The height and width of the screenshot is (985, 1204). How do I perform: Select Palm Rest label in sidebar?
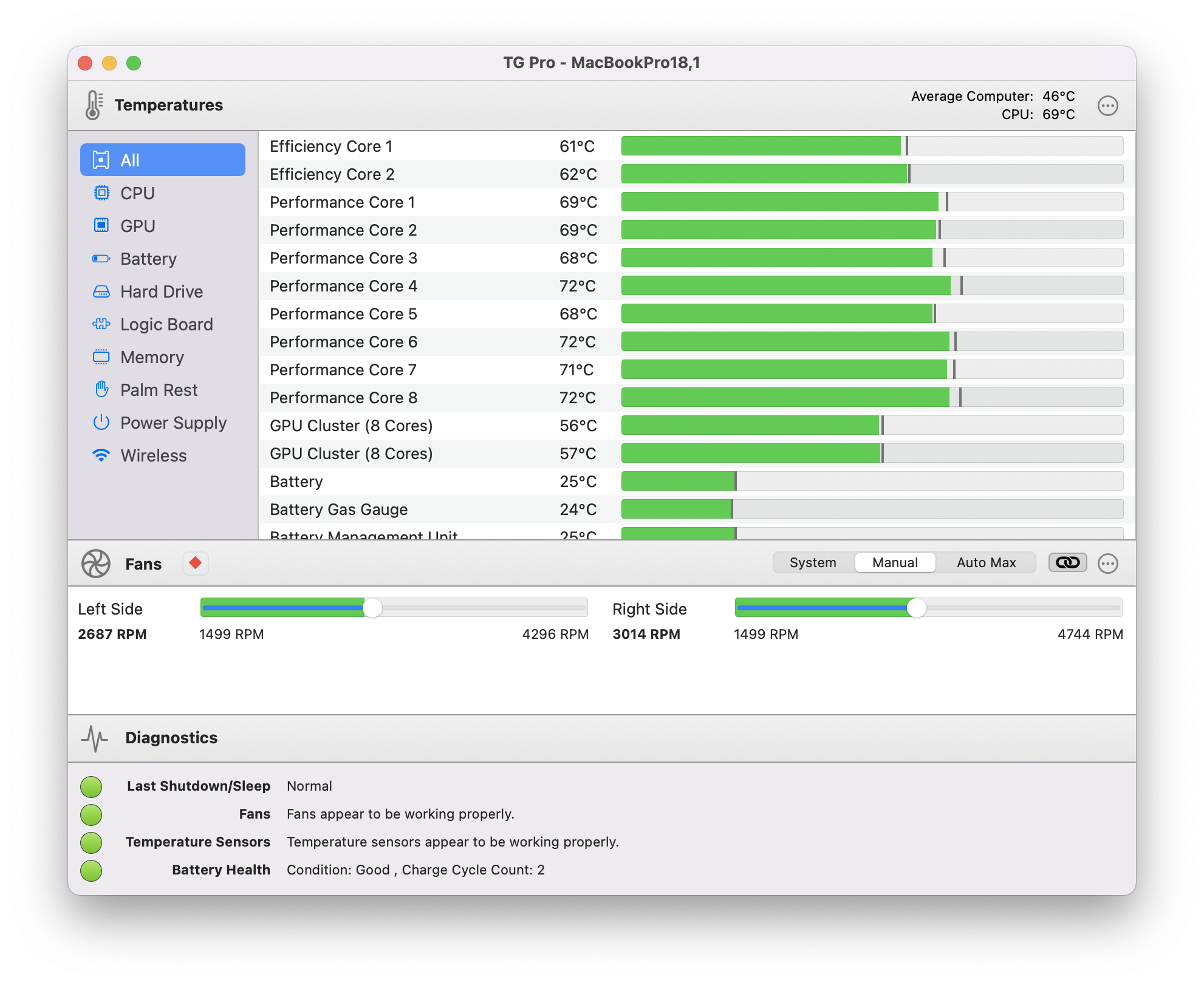point(159,390)
